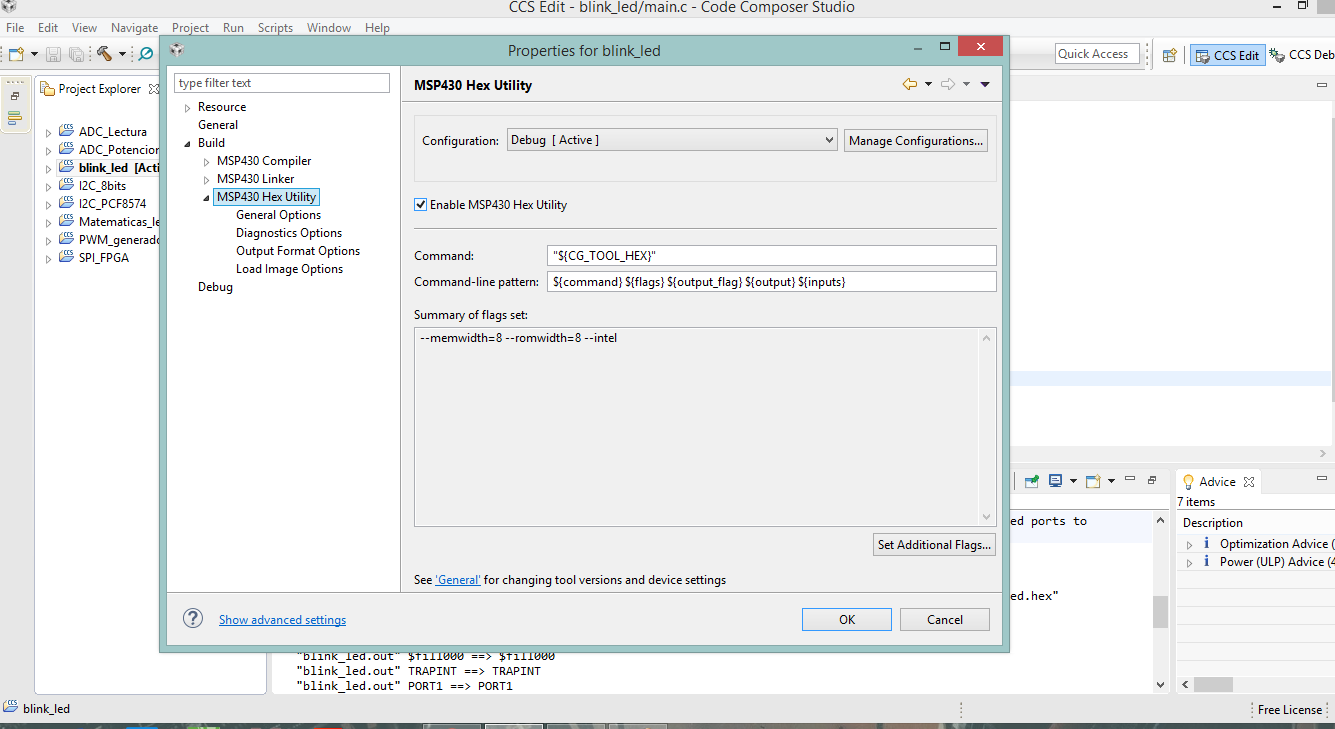Click OK in Properties dialog
Screen dimensions: 1335x729
tap(847, 620)
